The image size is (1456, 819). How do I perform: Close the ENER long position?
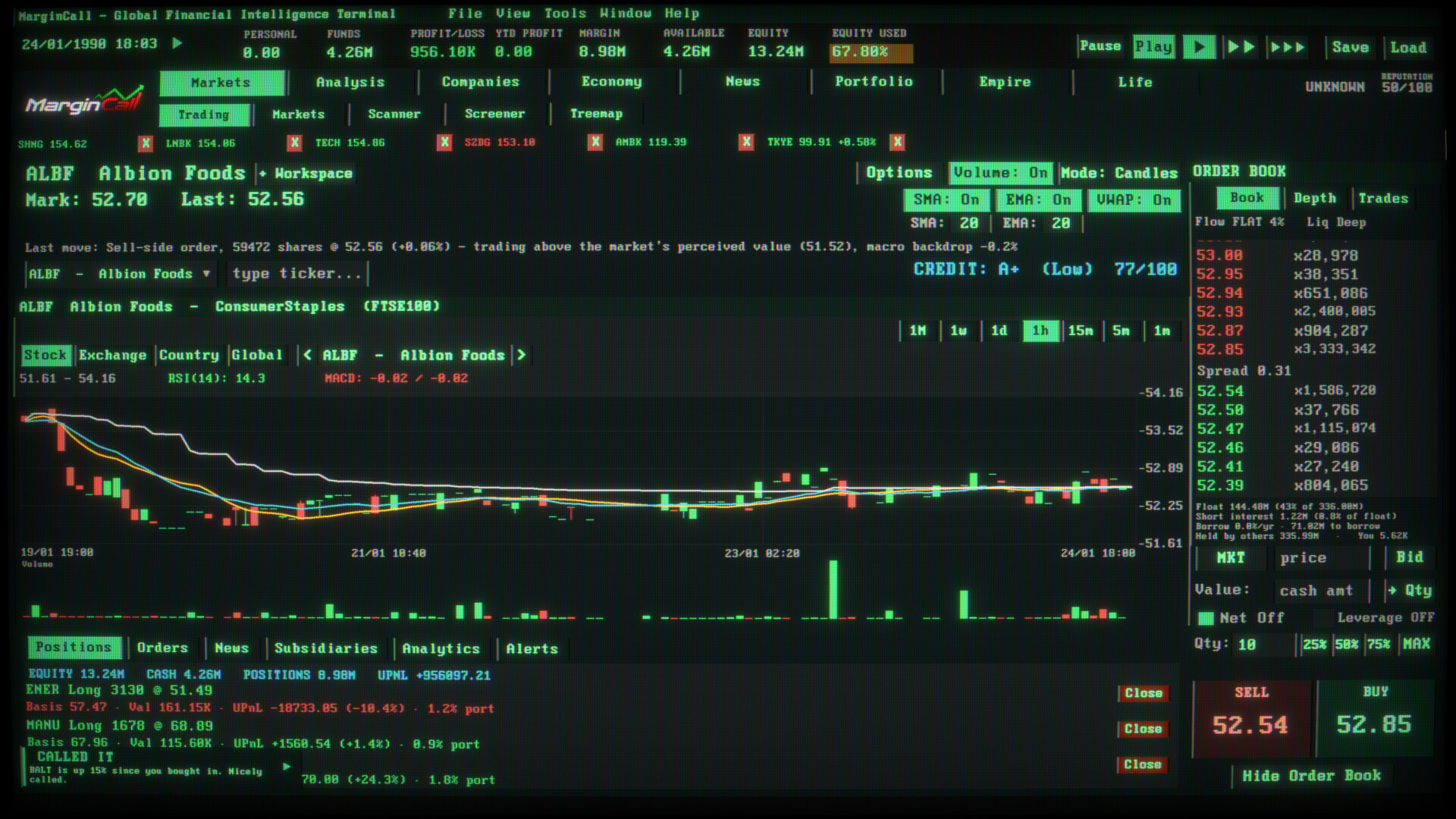1143,694
